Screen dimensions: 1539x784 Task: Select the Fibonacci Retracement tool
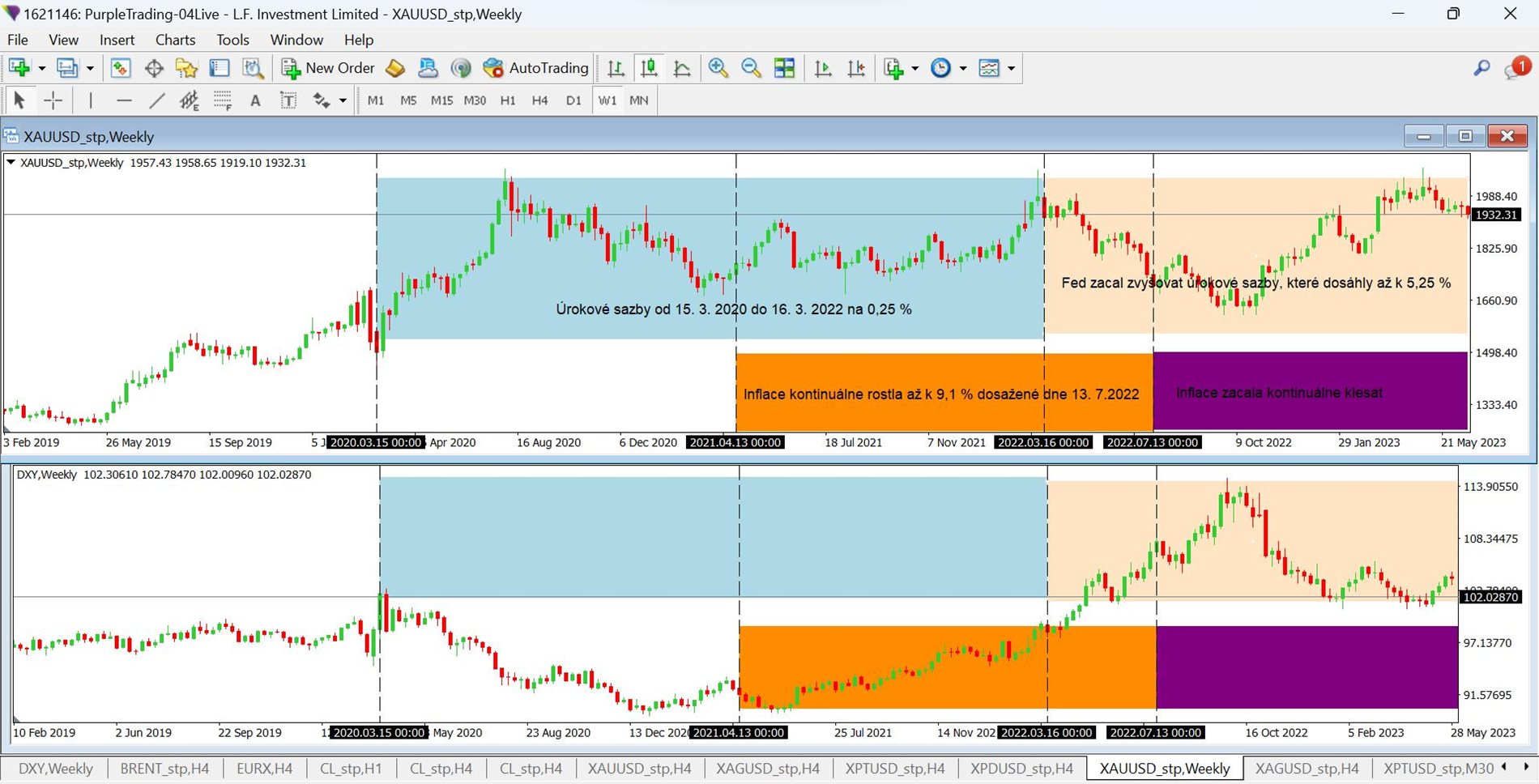222,100
